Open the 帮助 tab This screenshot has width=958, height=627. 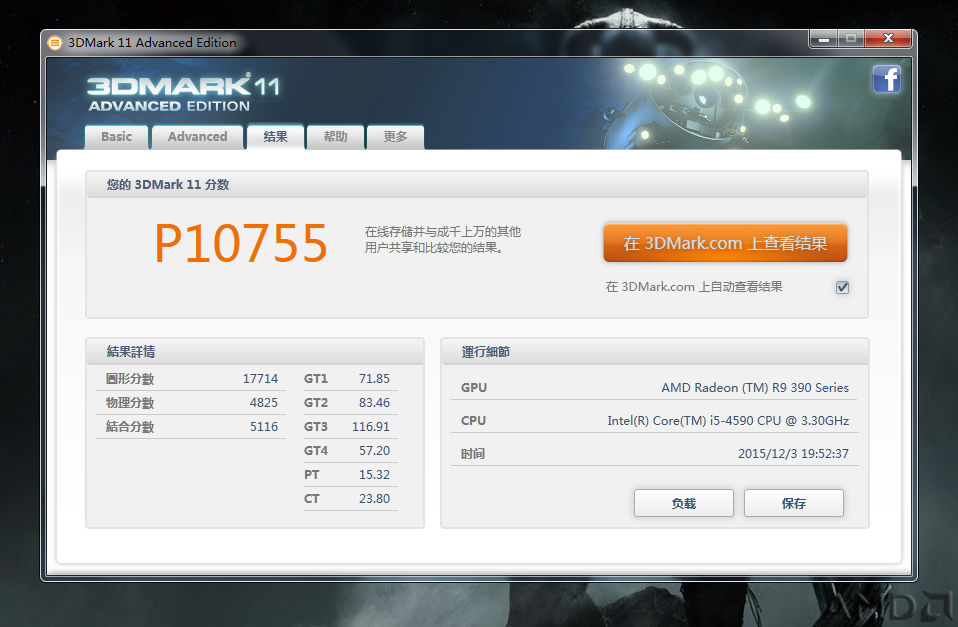pyautogui.click(x=335, y=137)
